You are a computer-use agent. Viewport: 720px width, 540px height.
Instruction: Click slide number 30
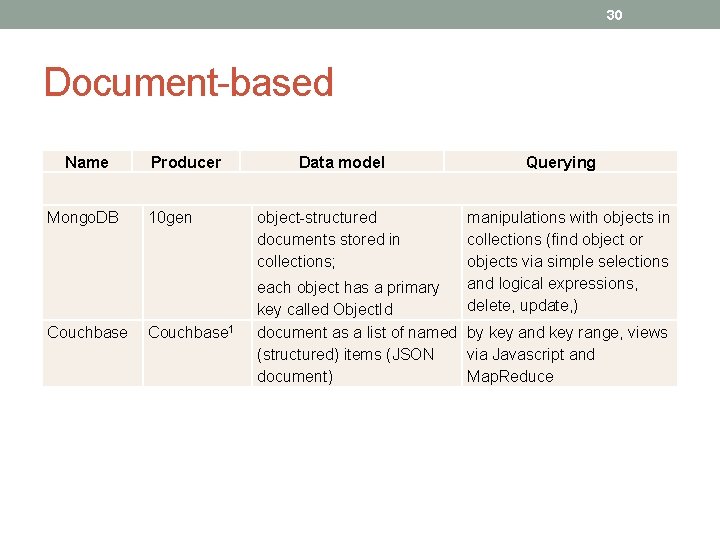614,15
